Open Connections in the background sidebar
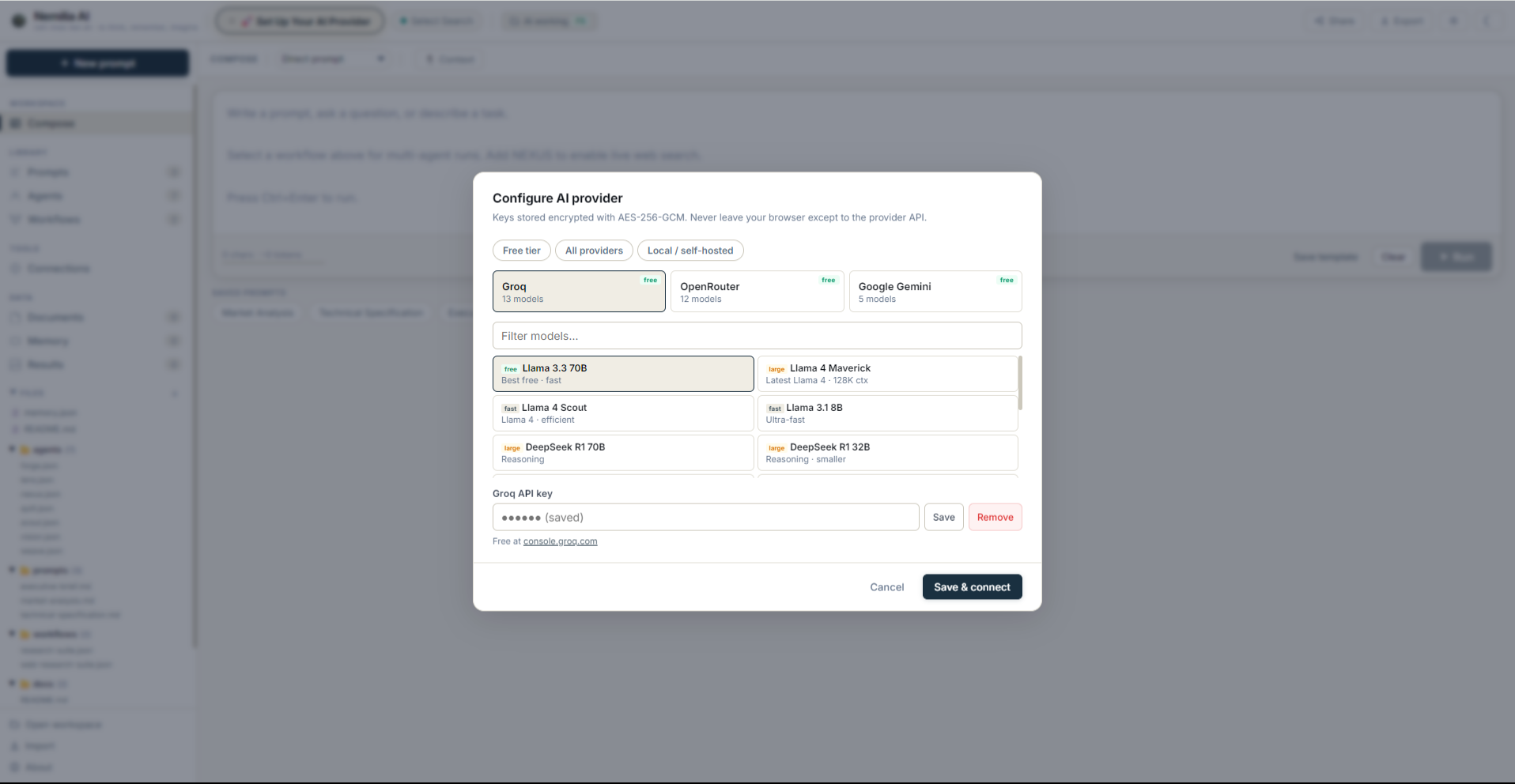The width and height of the screenshot is (1515, 784). 95,269
